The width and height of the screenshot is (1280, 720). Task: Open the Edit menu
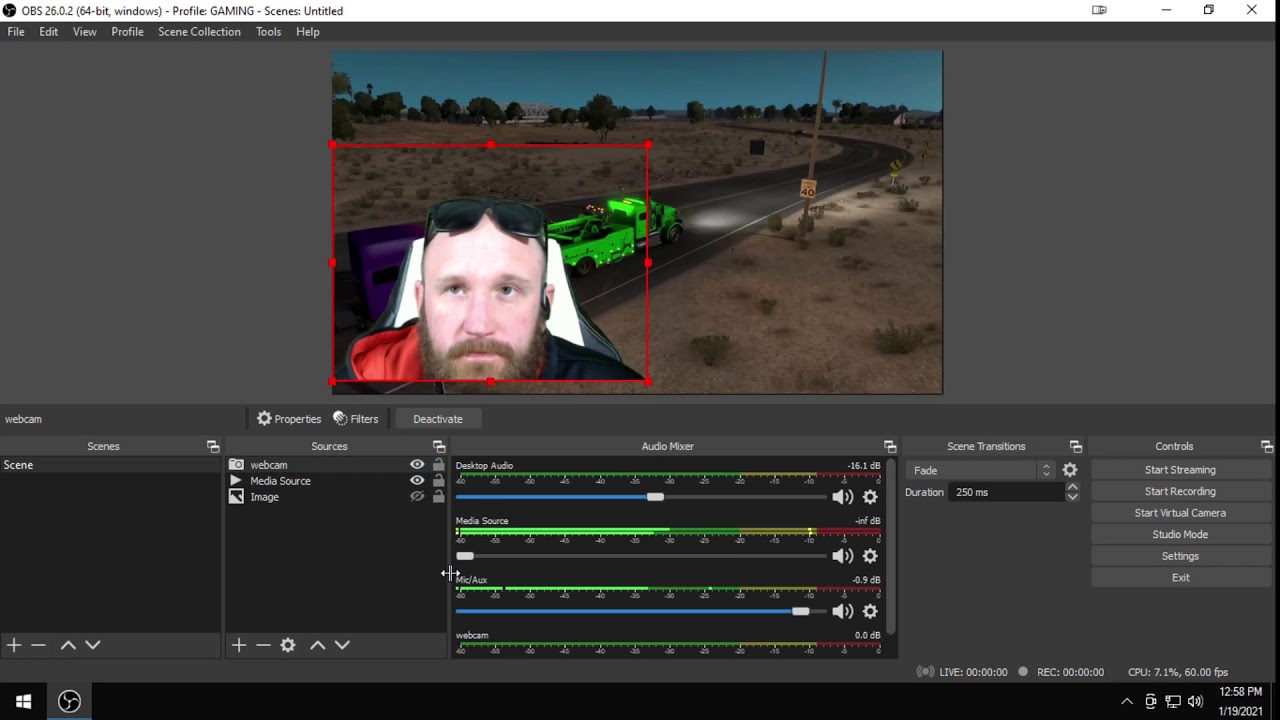[x=48, y=32]
